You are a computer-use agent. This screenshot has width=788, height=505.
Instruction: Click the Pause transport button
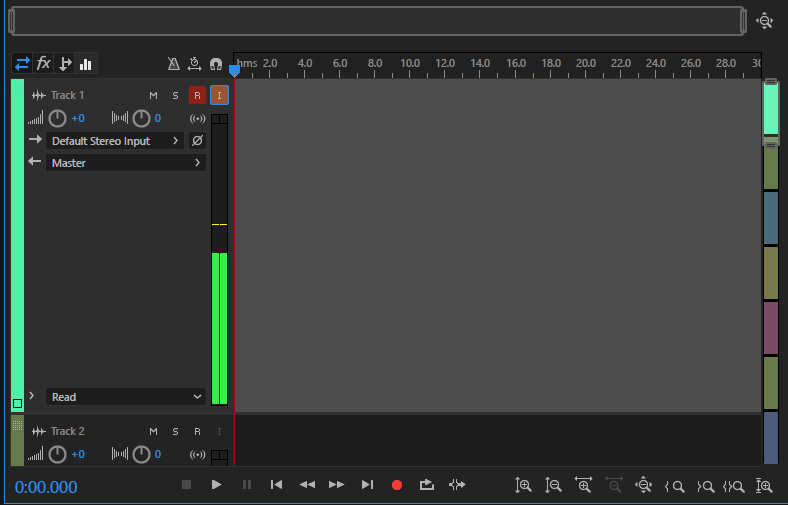point(247,485)
